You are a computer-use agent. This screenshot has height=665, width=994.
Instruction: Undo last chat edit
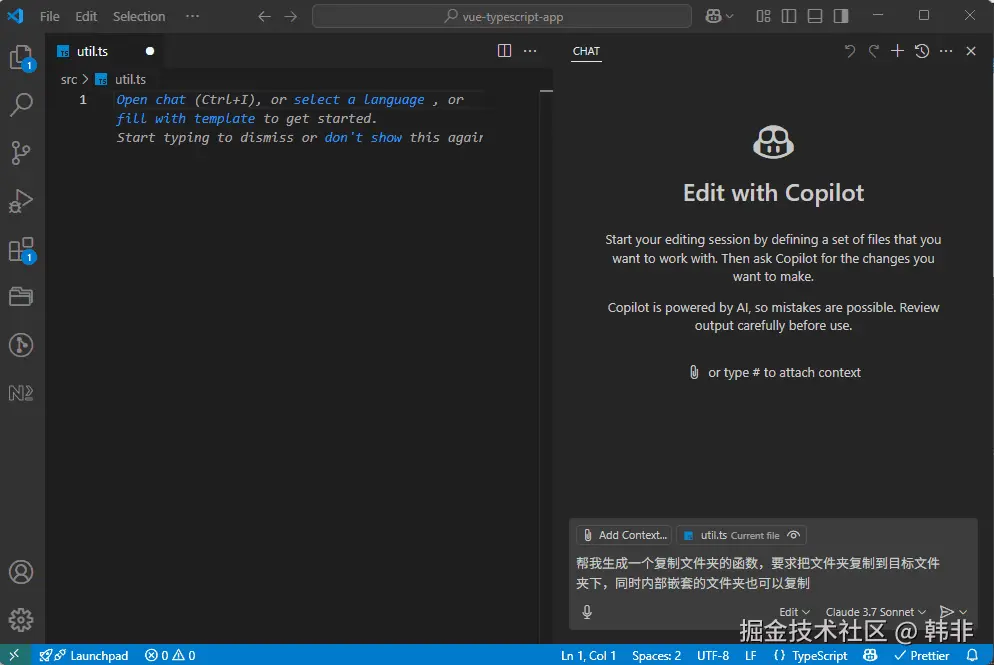(849, 51)
